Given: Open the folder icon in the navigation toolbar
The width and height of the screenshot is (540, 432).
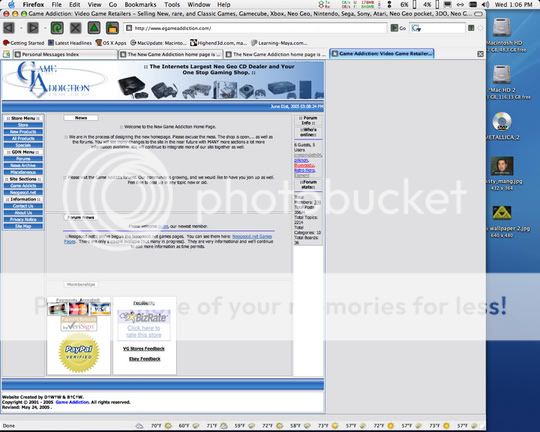Looking at the screenshot, I should click(x=112, y=28).
